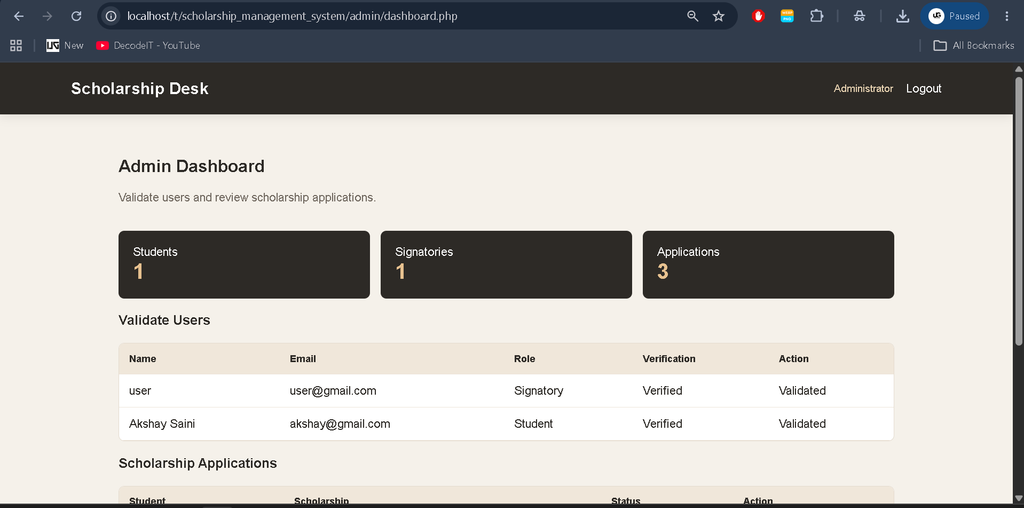Click the Applications count card
The height and width of the screenshot is (508, 1024).
pyautogui.click(x=768, y=264)
